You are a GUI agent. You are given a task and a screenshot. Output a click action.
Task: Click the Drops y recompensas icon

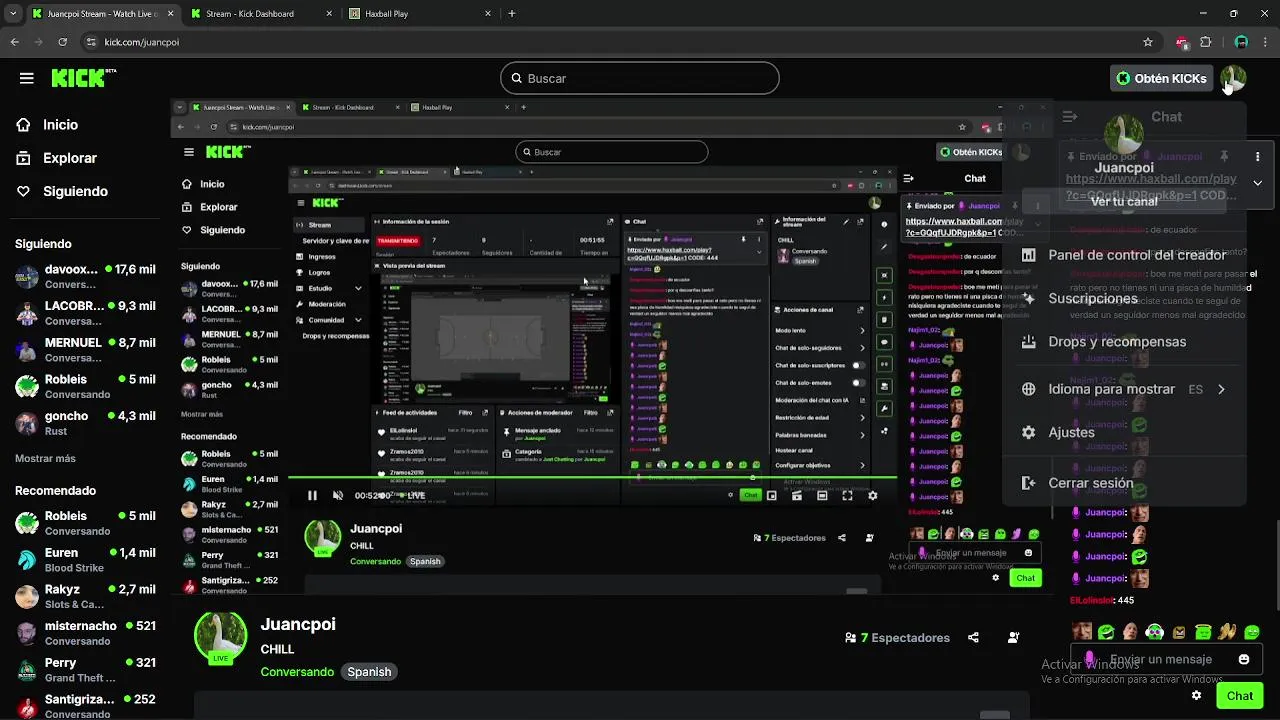coord(1028,341)
